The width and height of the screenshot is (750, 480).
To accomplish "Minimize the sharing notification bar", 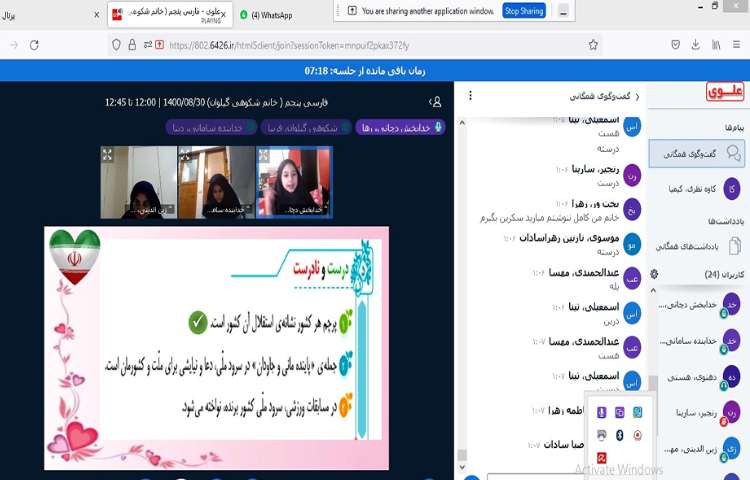I will [563, 11].
